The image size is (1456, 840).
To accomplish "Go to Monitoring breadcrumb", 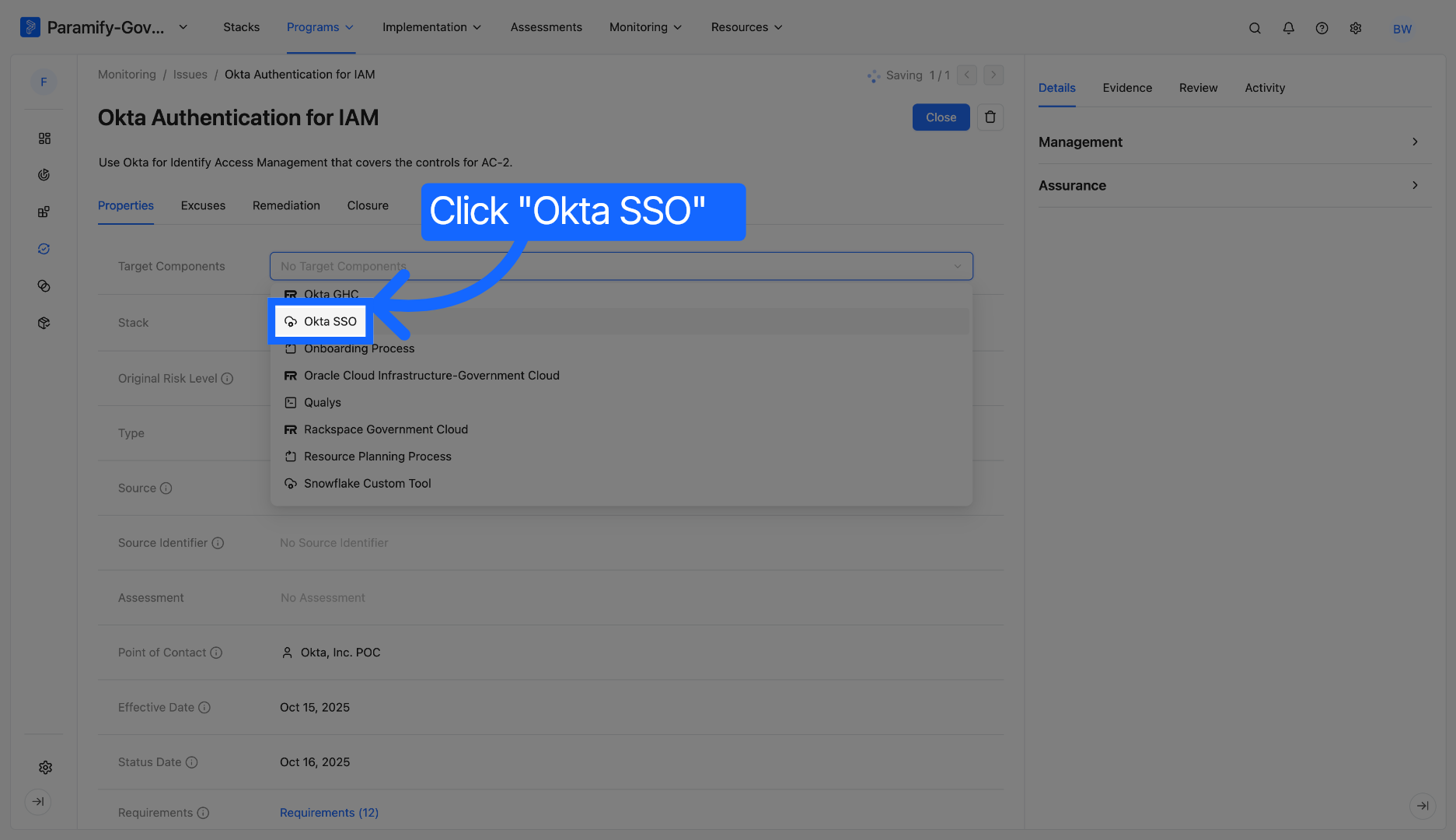I will [127, 75].
